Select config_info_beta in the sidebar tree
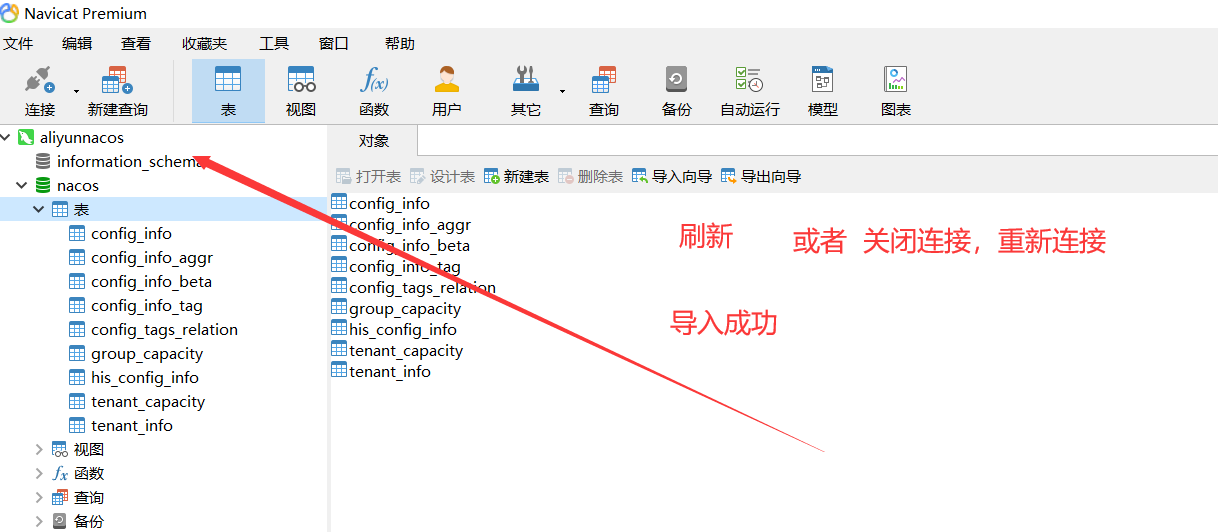1218x532 pixels. click(x=151, y=281)
